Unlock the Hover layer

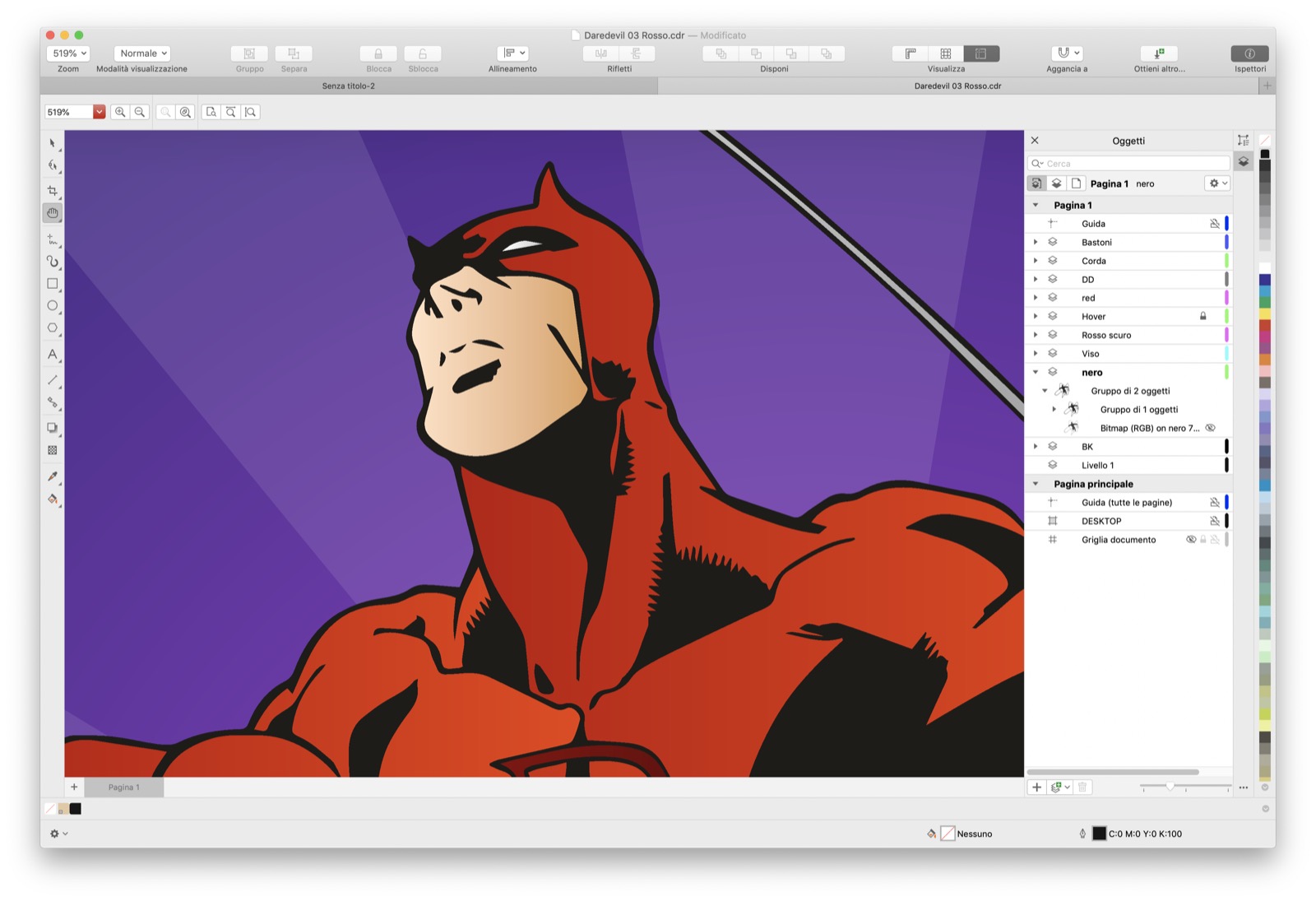1203,316
